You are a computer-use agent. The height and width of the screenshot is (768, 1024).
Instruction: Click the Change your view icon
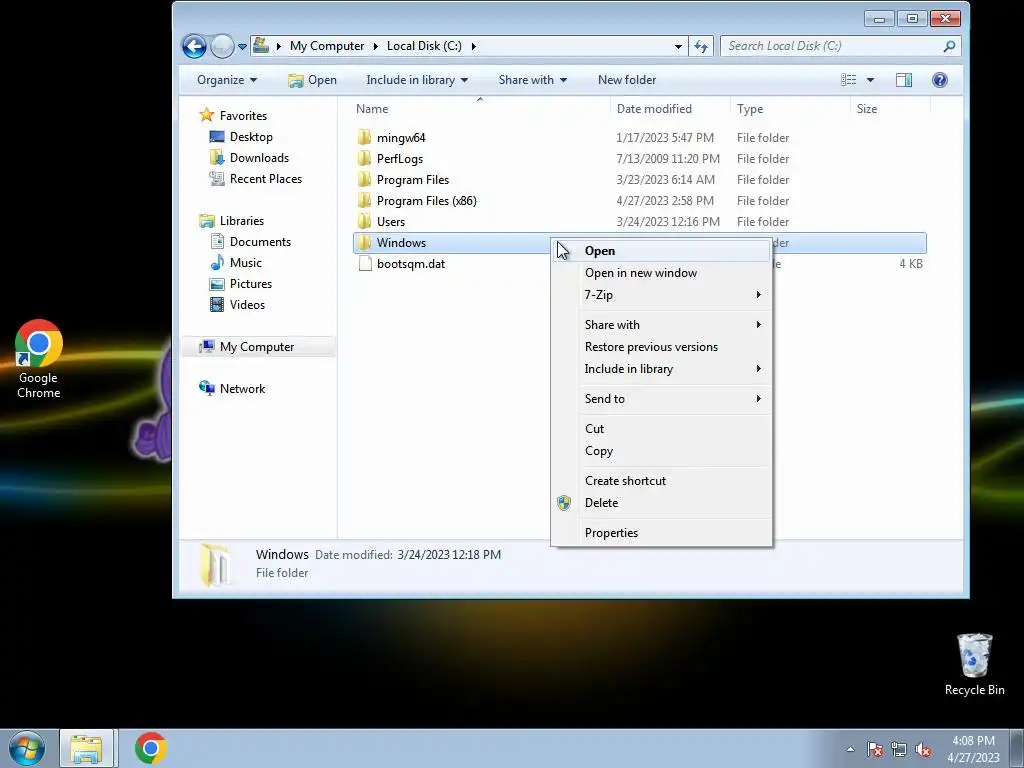[x=848, y=80]
